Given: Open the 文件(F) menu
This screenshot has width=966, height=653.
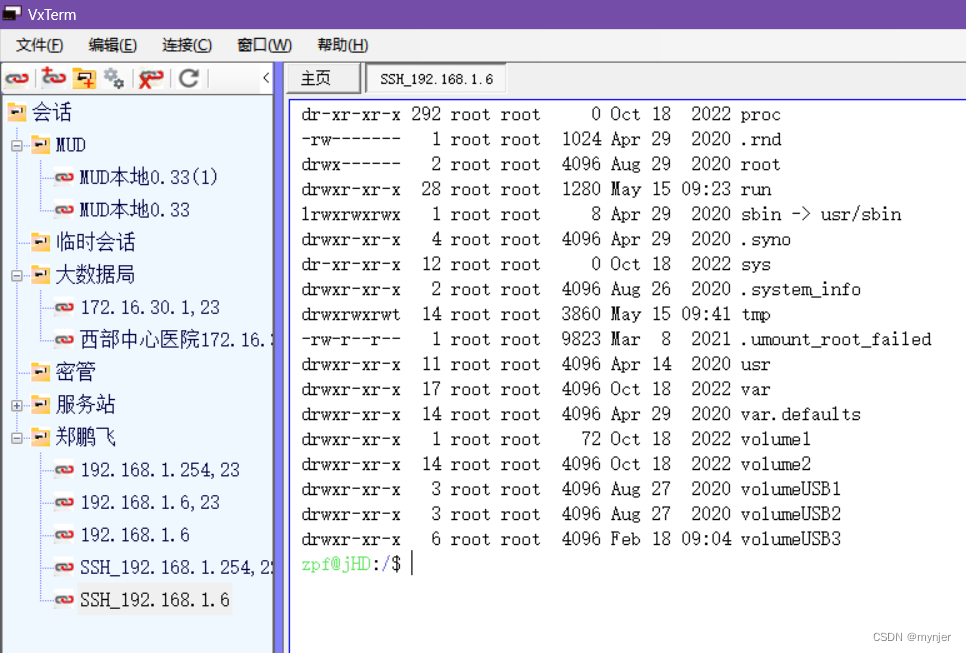Looking at the screenshot, I should [x=39, y=45].
